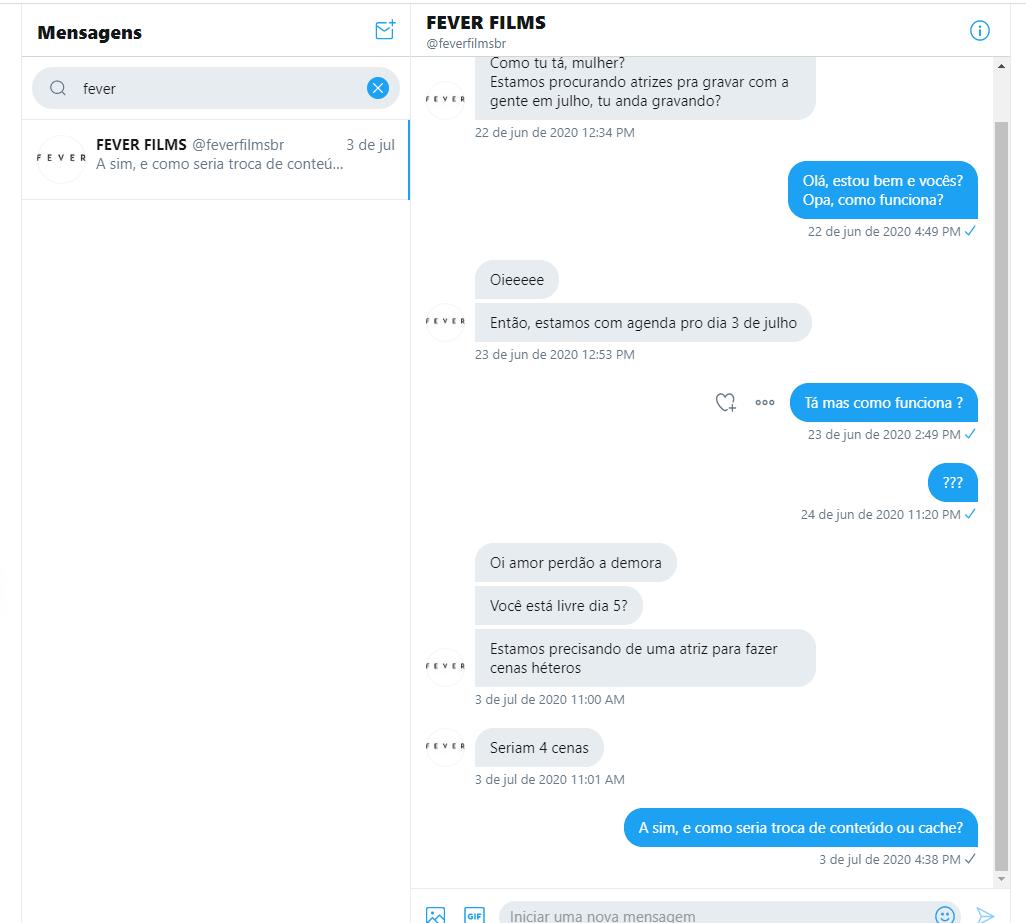
Task: Click the search magnifier icon
Action: 58,88
